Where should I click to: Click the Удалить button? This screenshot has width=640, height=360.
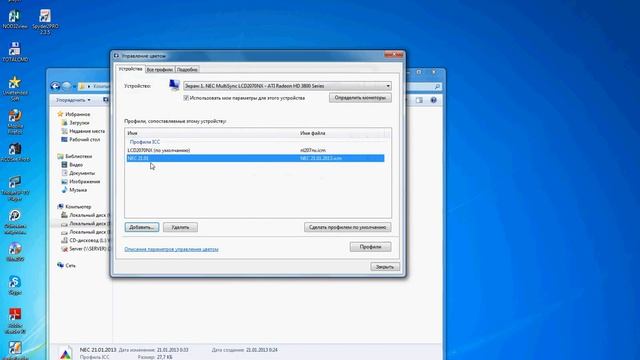[180, 227]
